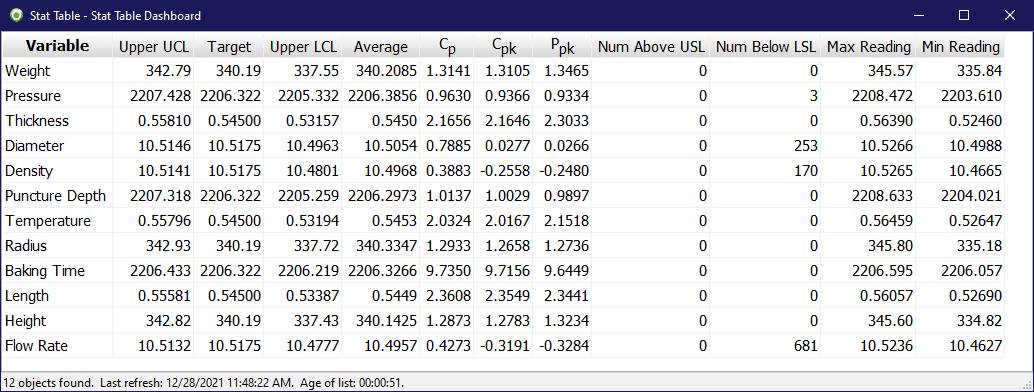Click the Average column header
Screen dimensions: 1034x392
380,47
